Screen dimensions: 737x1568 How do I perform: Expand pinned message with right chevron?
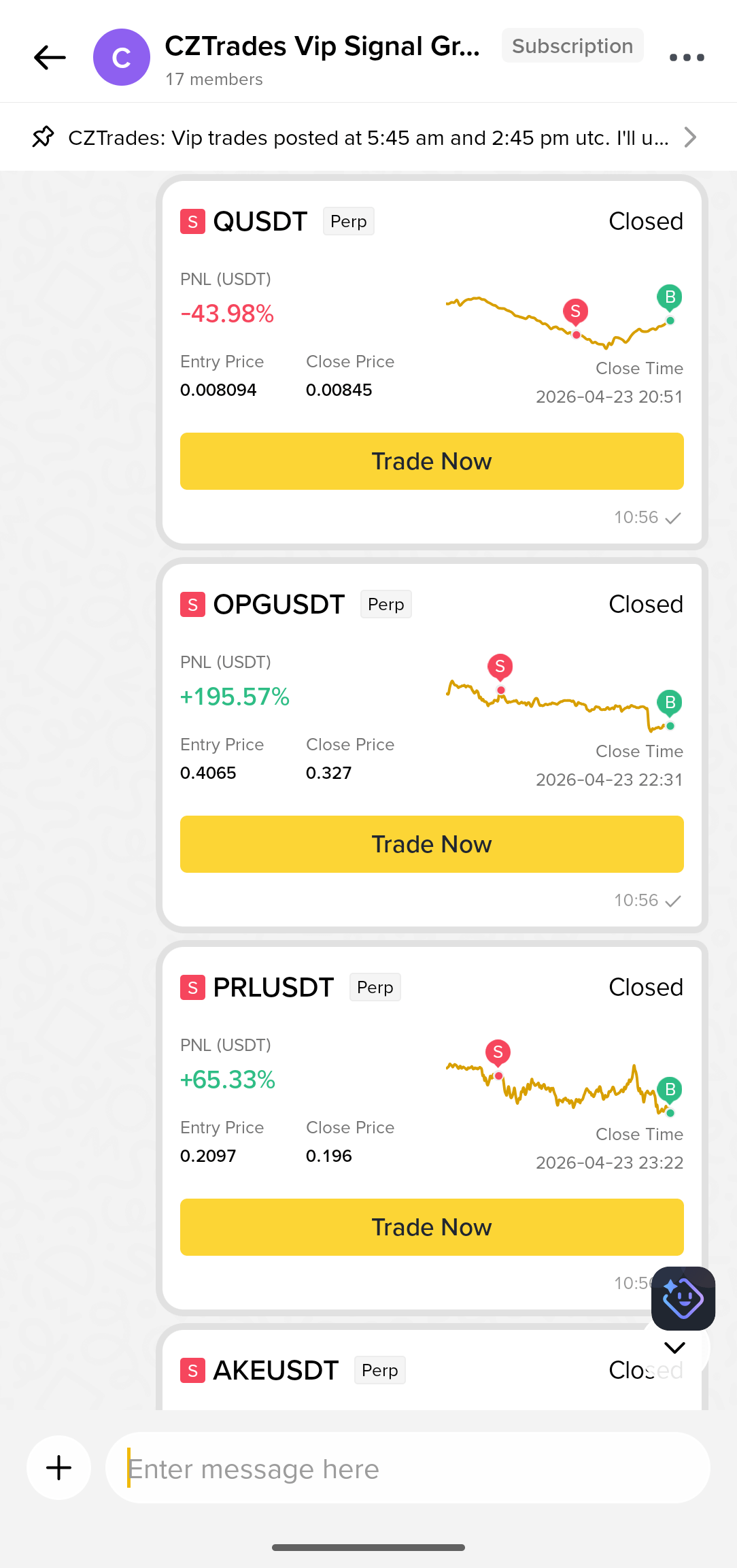(x=690, y=137)
